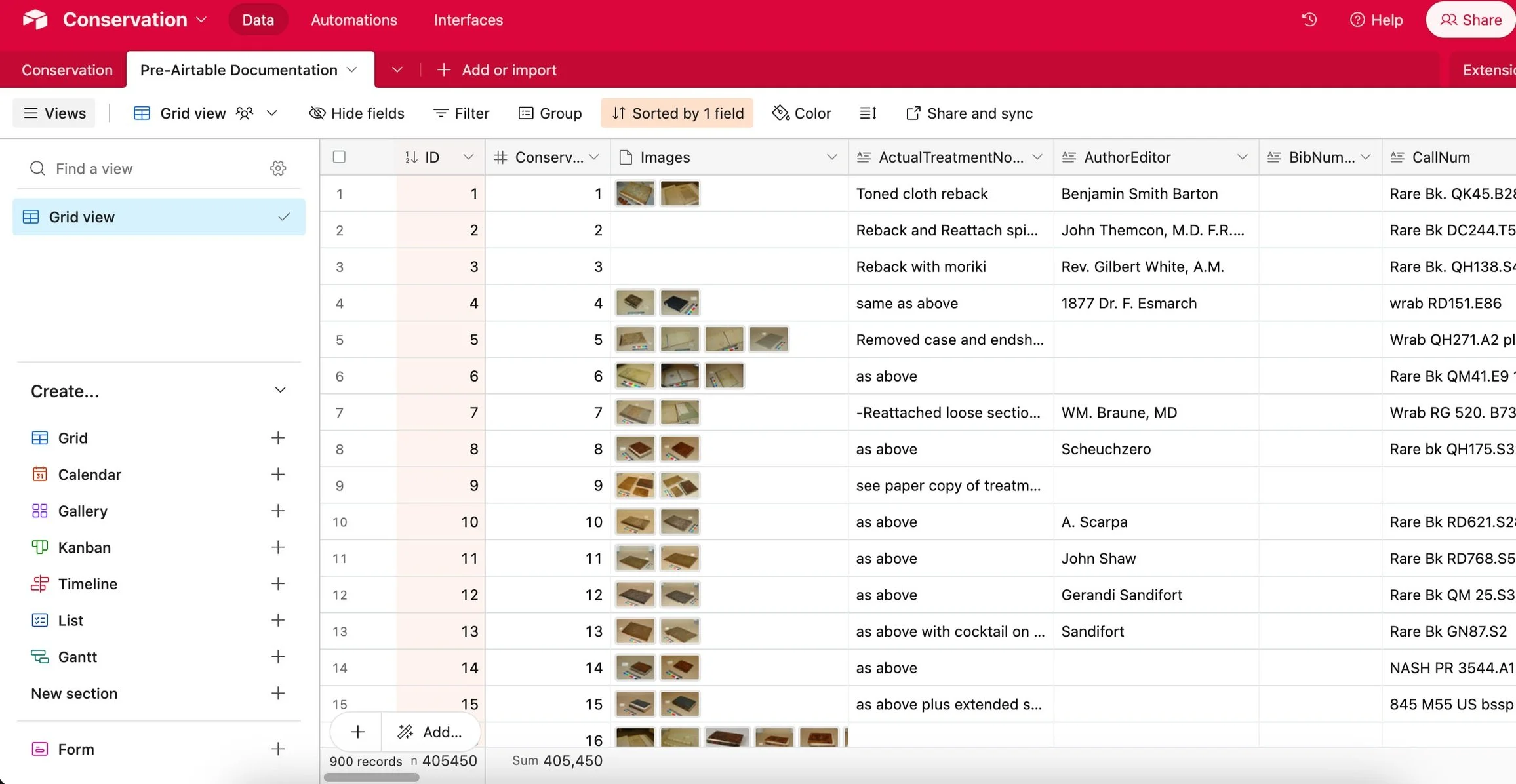Switch to the Automations tab
1516x784 pixels.
(x=354, y=20)
